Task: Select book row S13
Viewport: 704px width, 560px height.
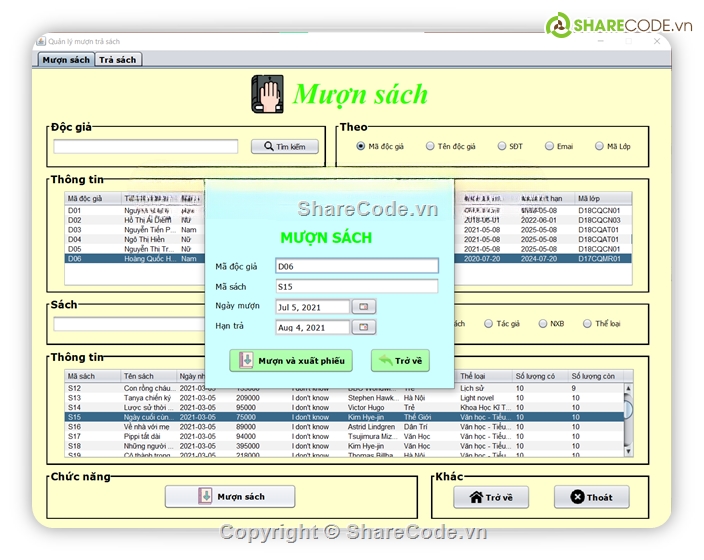Action: pos(344,398)
